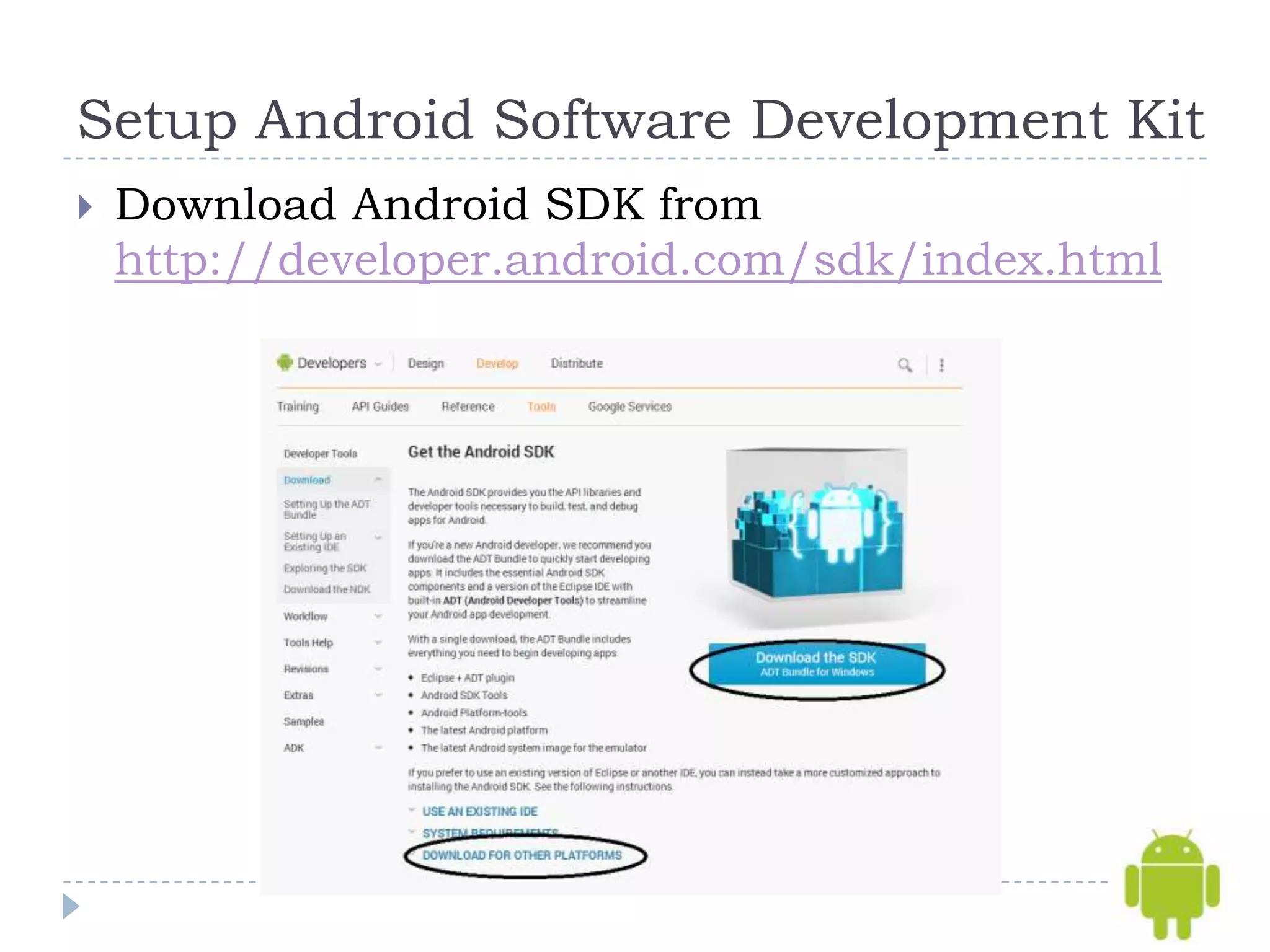Screen dimensions: 1270x952
Task: Click the search magnifier icon
Action: pos(905,365)
